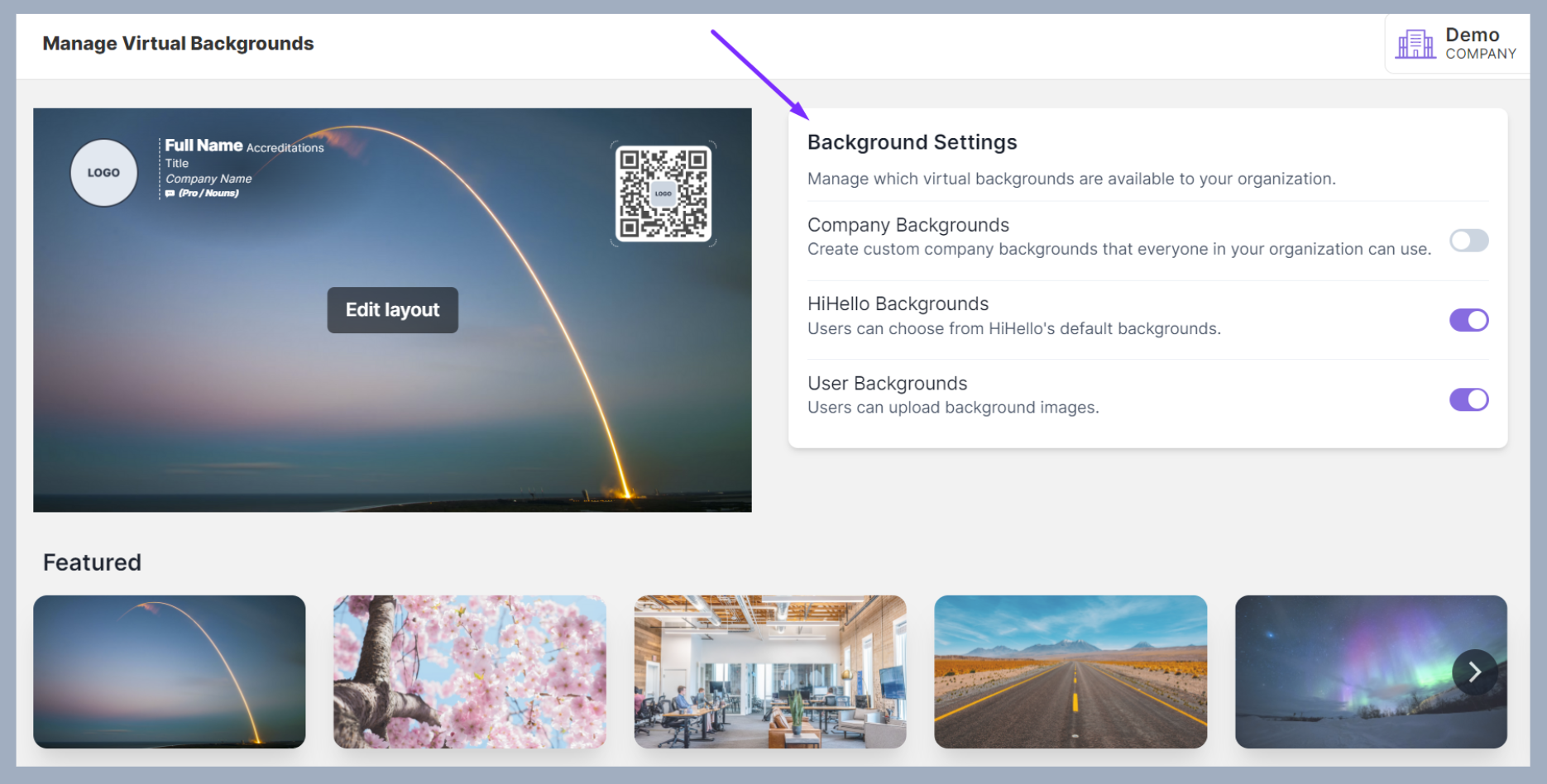Click the Full Name text on preview
Image resolution: width=1547 pixels, height=784 pixels.
pyautogui.click(x=204, y=146)
